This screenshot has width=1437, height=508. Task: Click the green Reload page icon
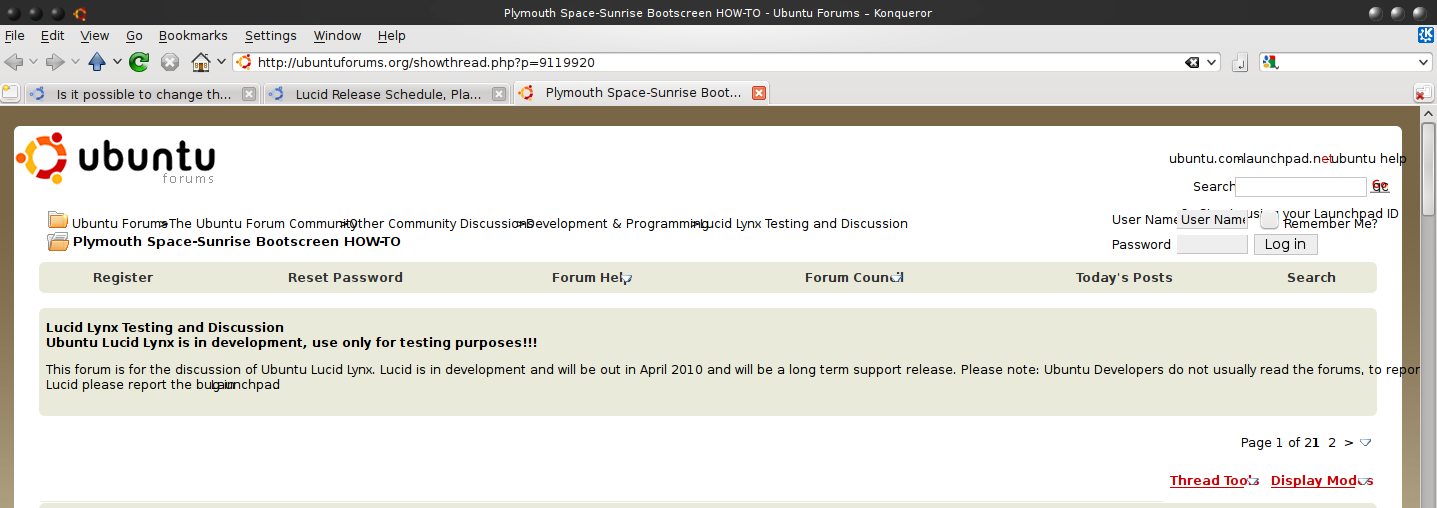tap(139, 62)
